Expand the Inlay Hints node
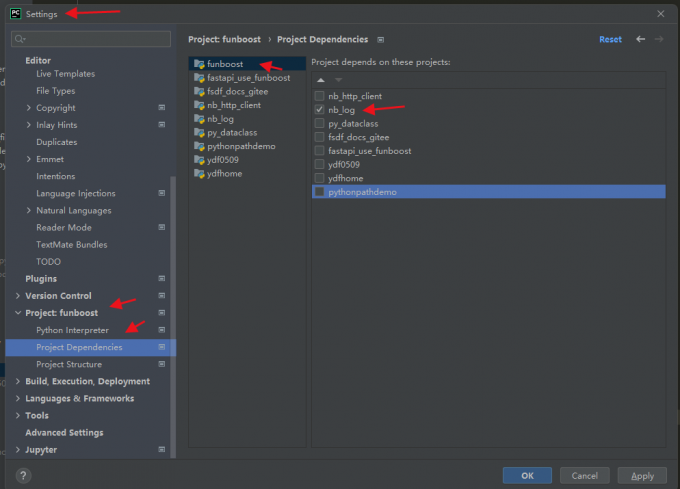680x489 pixels. (x=29, y=125)
